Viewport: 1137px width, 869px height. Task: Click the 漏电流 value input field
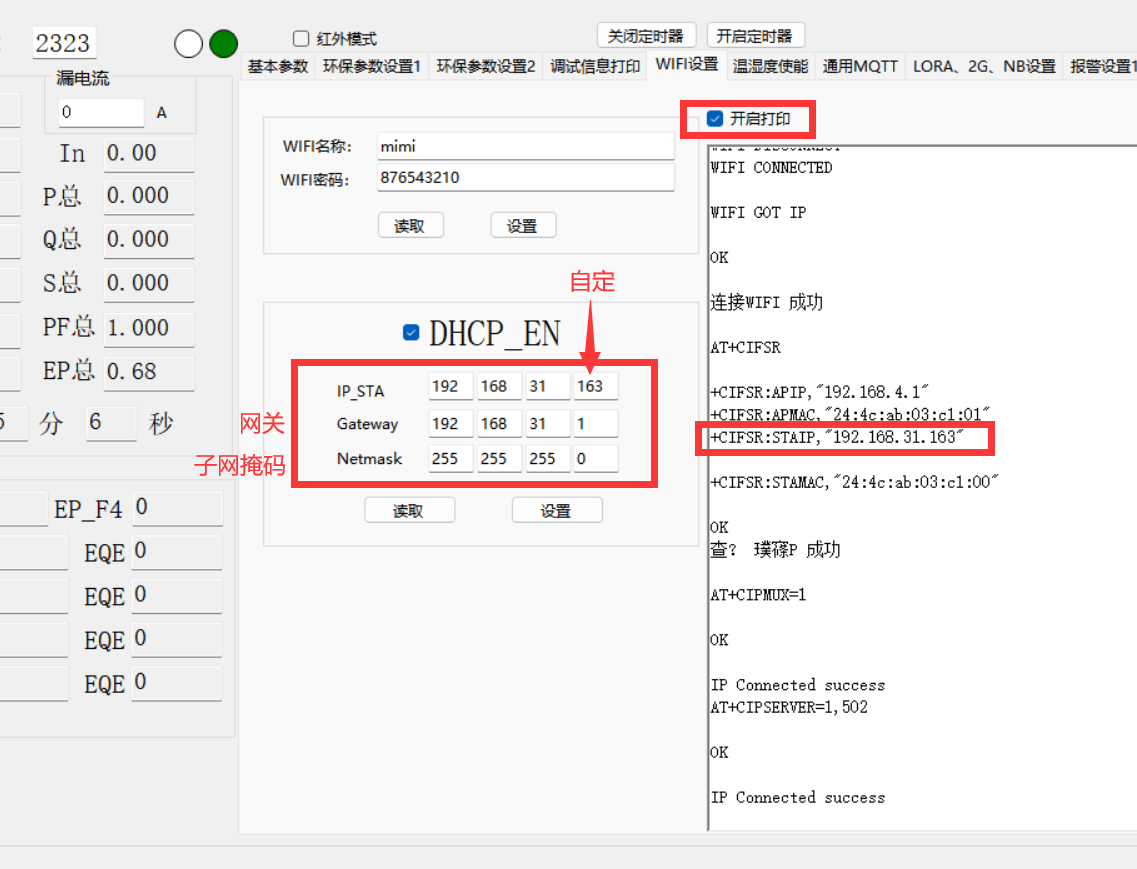coord(100,113)
